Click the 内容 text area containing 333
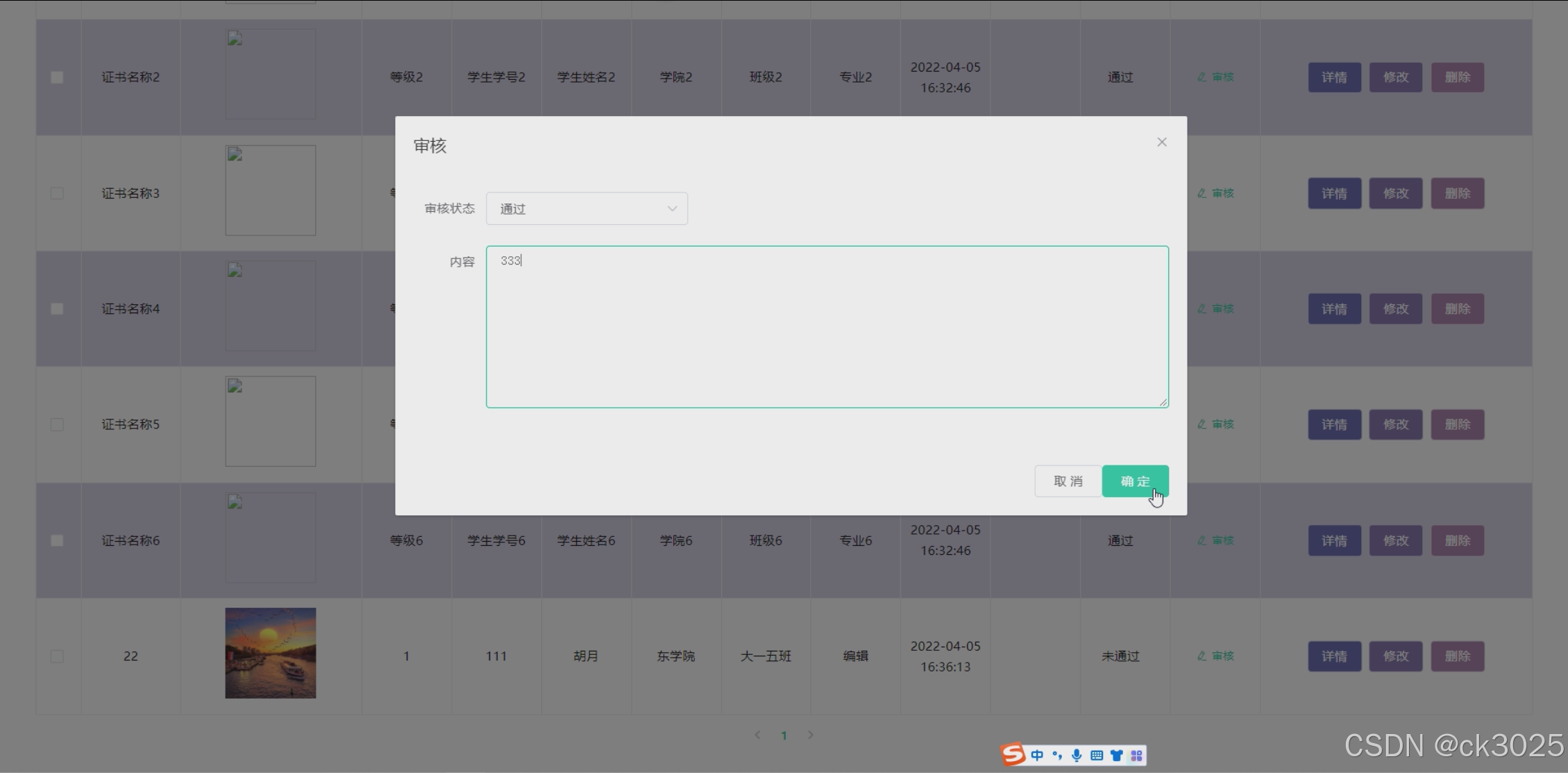The height and width of the screenshot is (773, 1568). coord(827,326)
